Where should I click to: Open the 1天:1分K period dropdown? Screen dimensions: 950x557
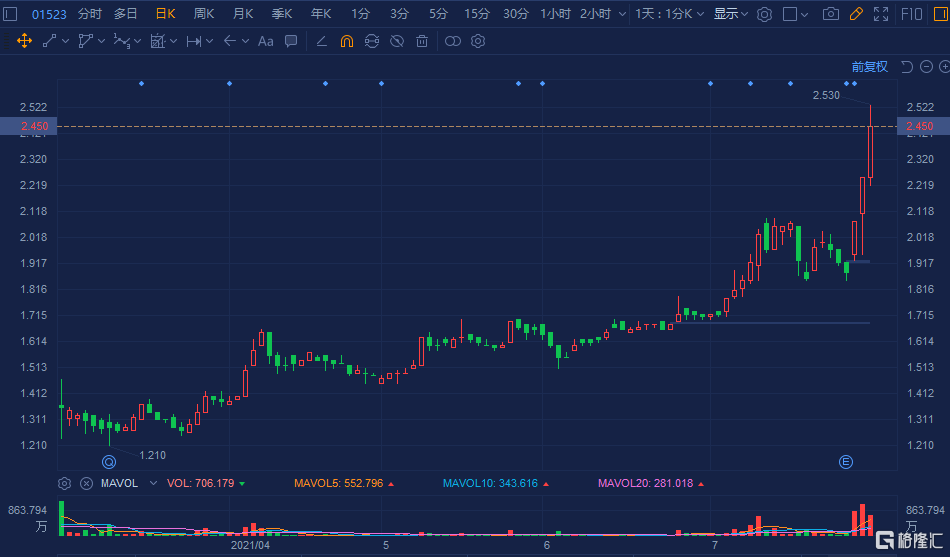coord(670,14)
